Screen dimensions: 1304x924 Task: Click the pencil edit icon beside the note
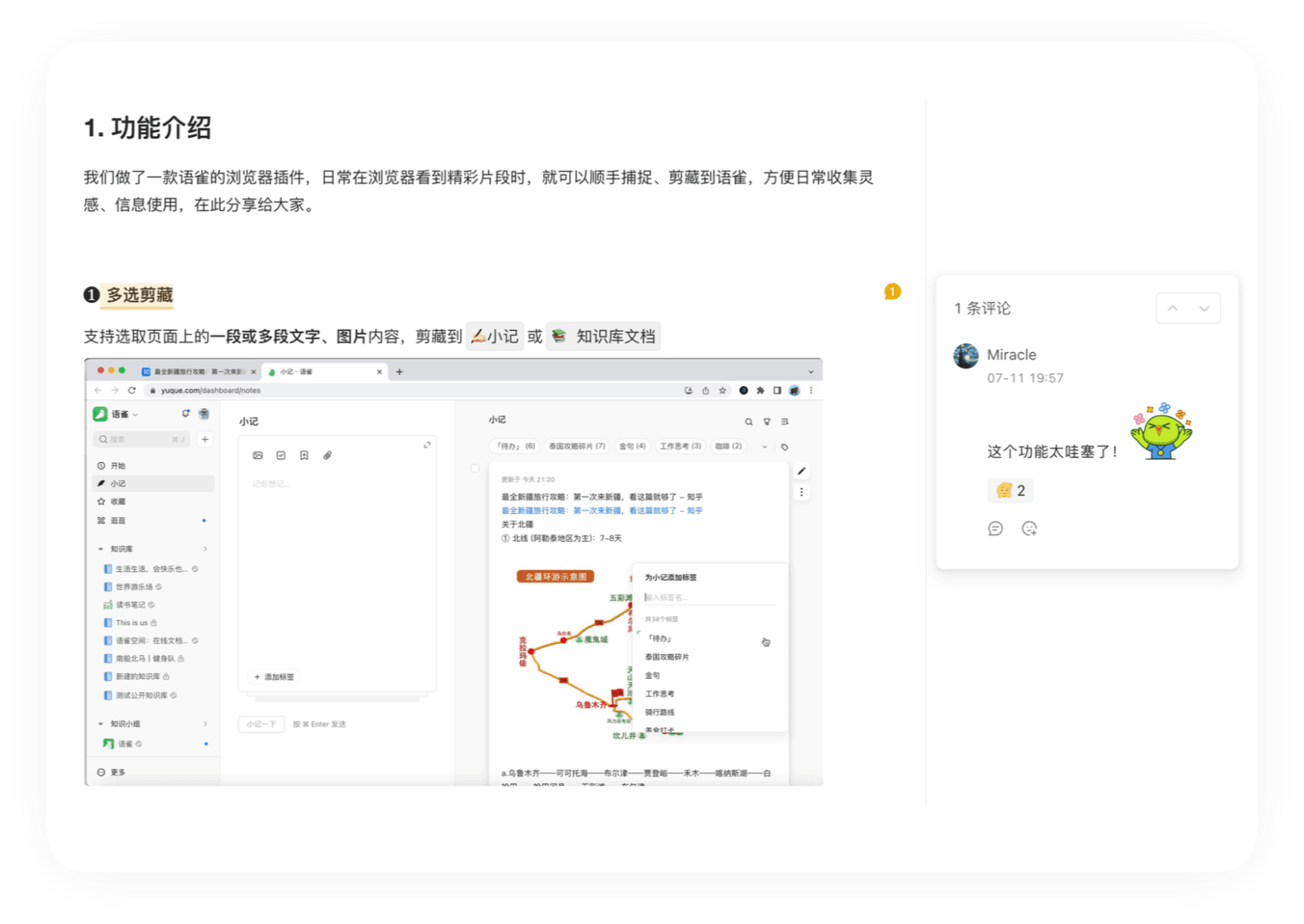[801, 471]
